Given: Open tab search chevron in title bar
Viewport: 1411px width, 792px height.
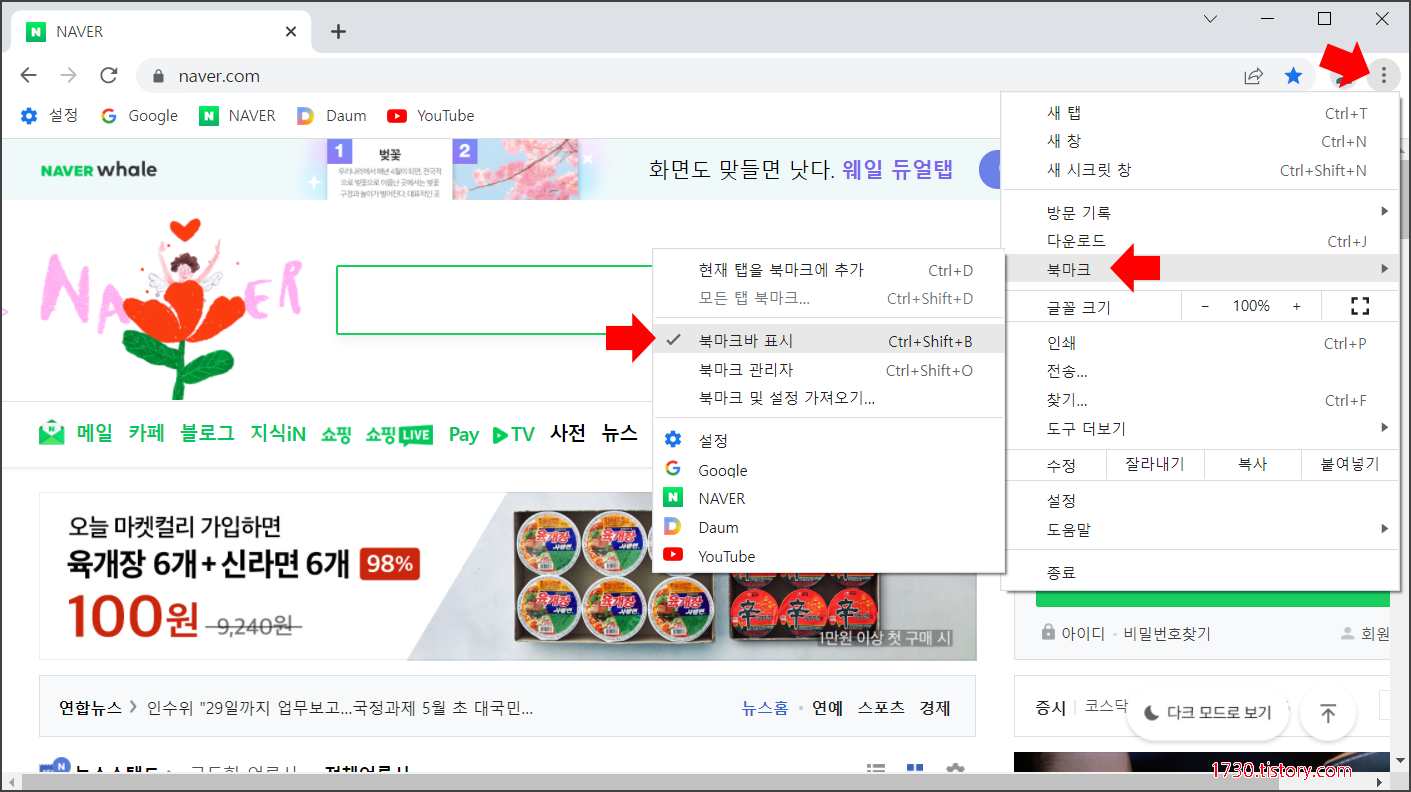Looking at the screenshot, I should tap(1210, 19).
